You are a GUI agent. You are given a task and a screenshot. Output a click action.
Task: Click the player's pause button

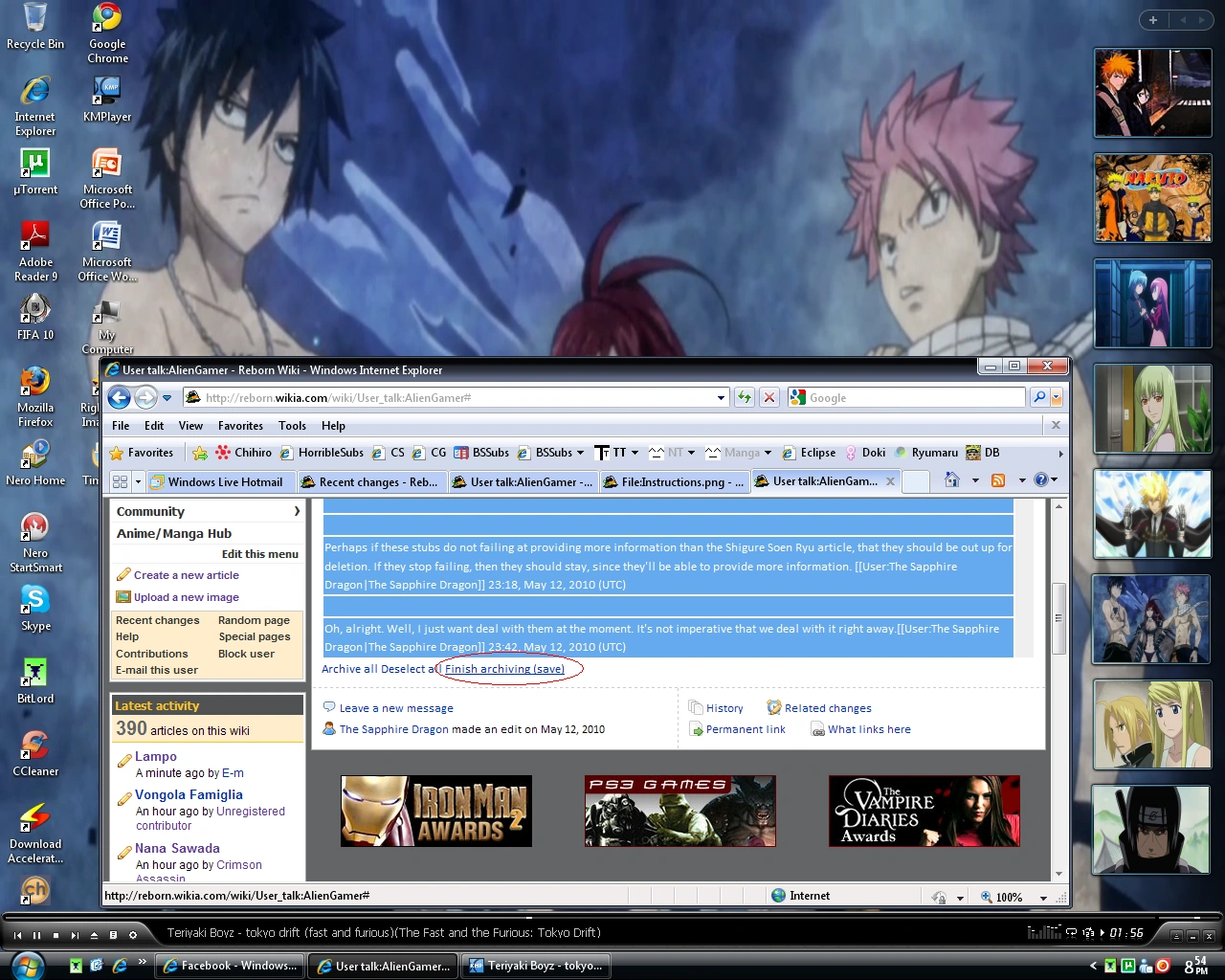pyautogui.click(x=36, y=935)
